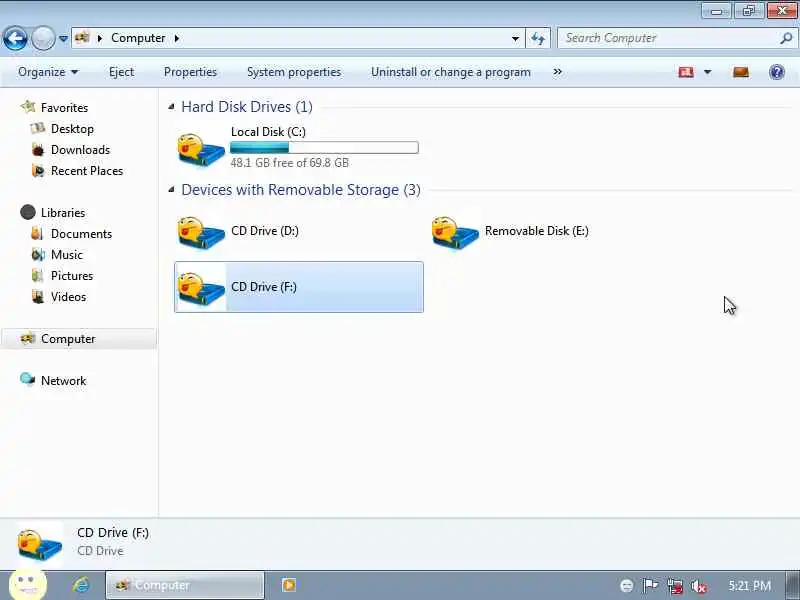The height and width of the screenshot is (600, 800).
Task: Expand the arrow after Computer in breadcrumb
Action: [177, 38]
